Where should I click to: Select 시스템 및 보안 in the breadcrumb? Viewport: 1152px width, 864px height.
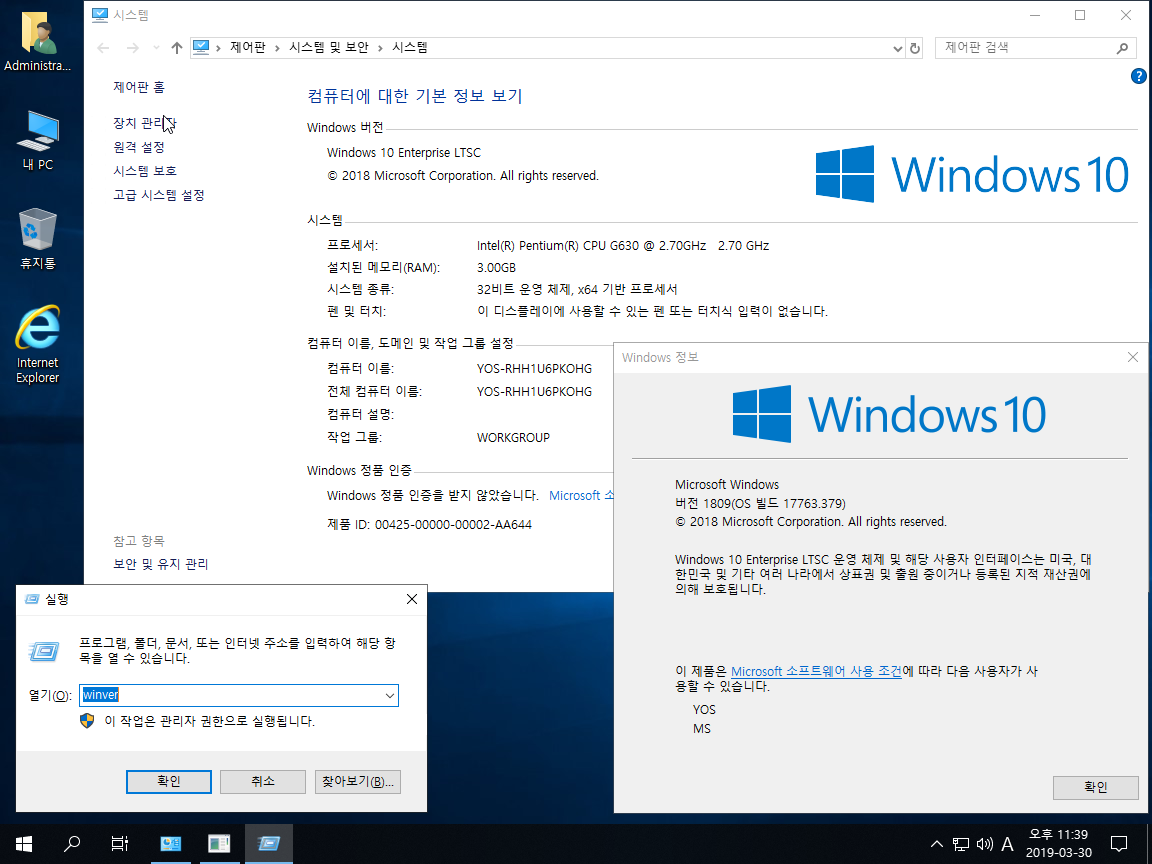pyautogui.click(x=328, y=48)
